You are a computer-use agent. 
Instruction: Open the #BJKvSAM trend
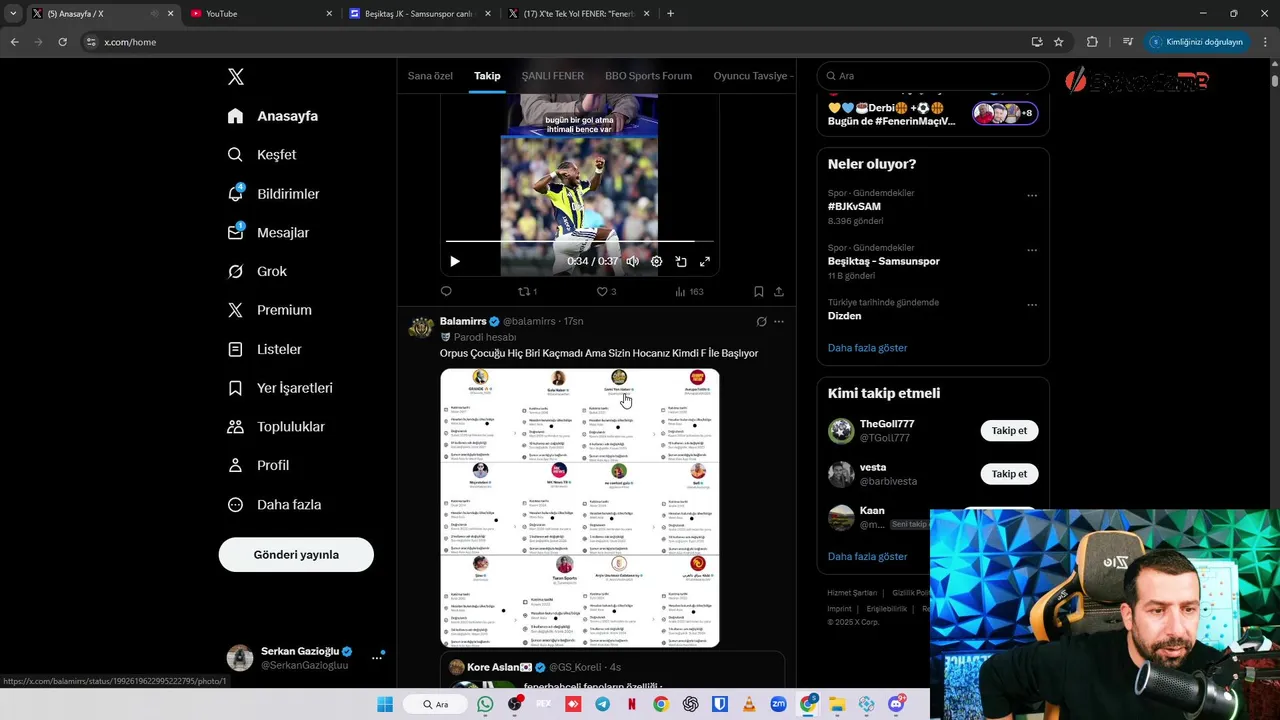point(854,207)
